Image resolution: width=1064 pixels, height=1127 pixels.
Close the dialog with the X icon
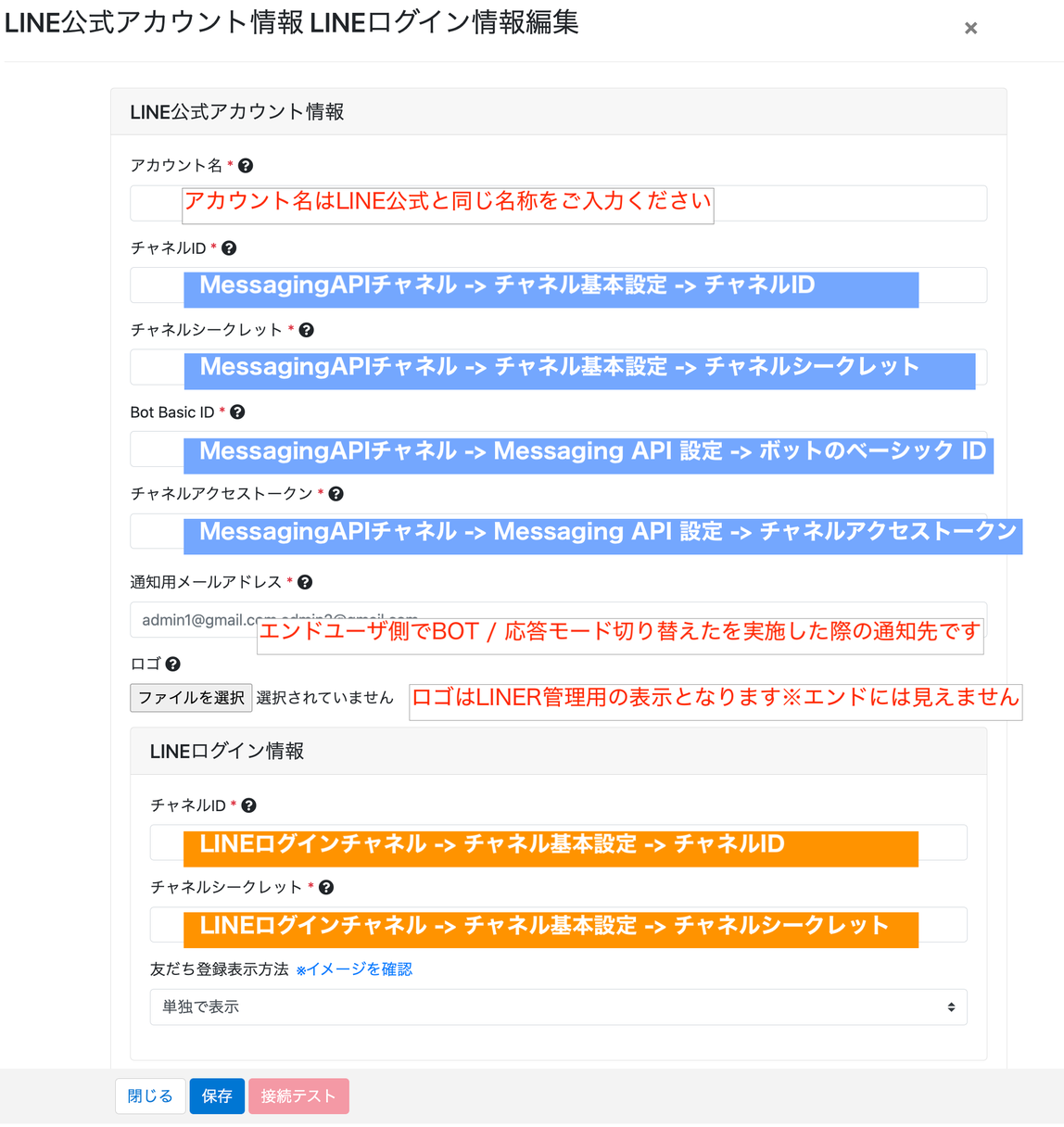pos(970,29)
